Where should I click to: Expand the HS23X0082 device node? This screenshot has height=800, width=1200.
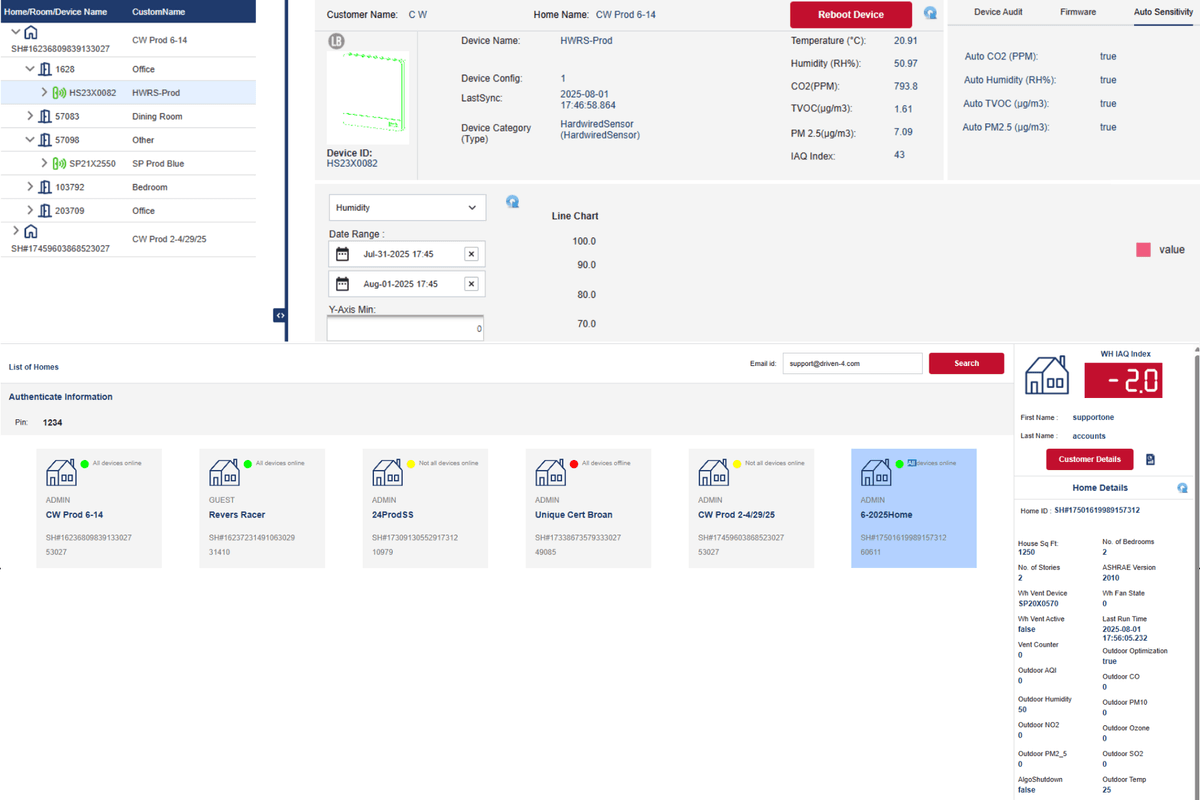click(x=44, y=93)
